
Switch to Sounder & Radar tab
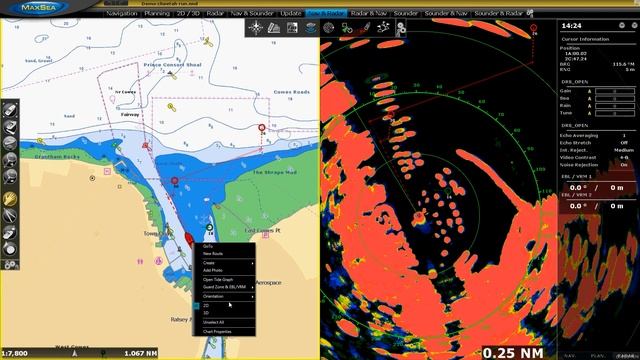point(498,13)
